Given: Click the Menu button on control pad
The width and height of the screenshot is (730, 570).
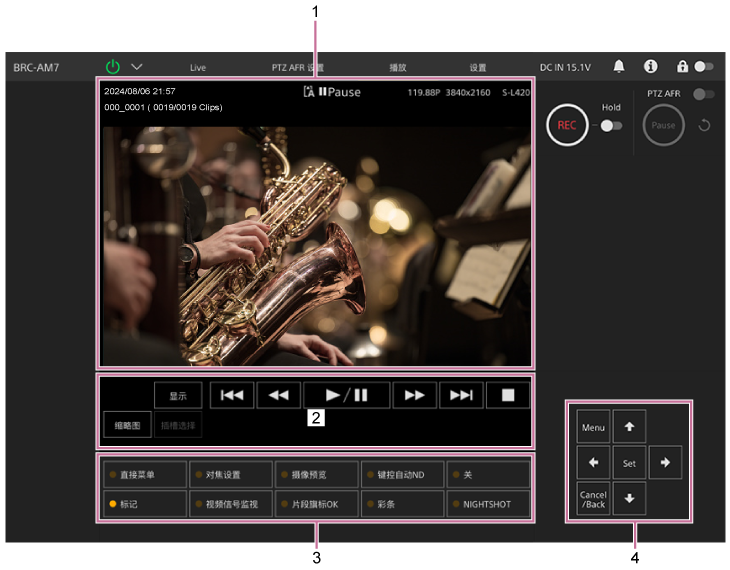Looking at the screenshot, I should coord(593,428).
